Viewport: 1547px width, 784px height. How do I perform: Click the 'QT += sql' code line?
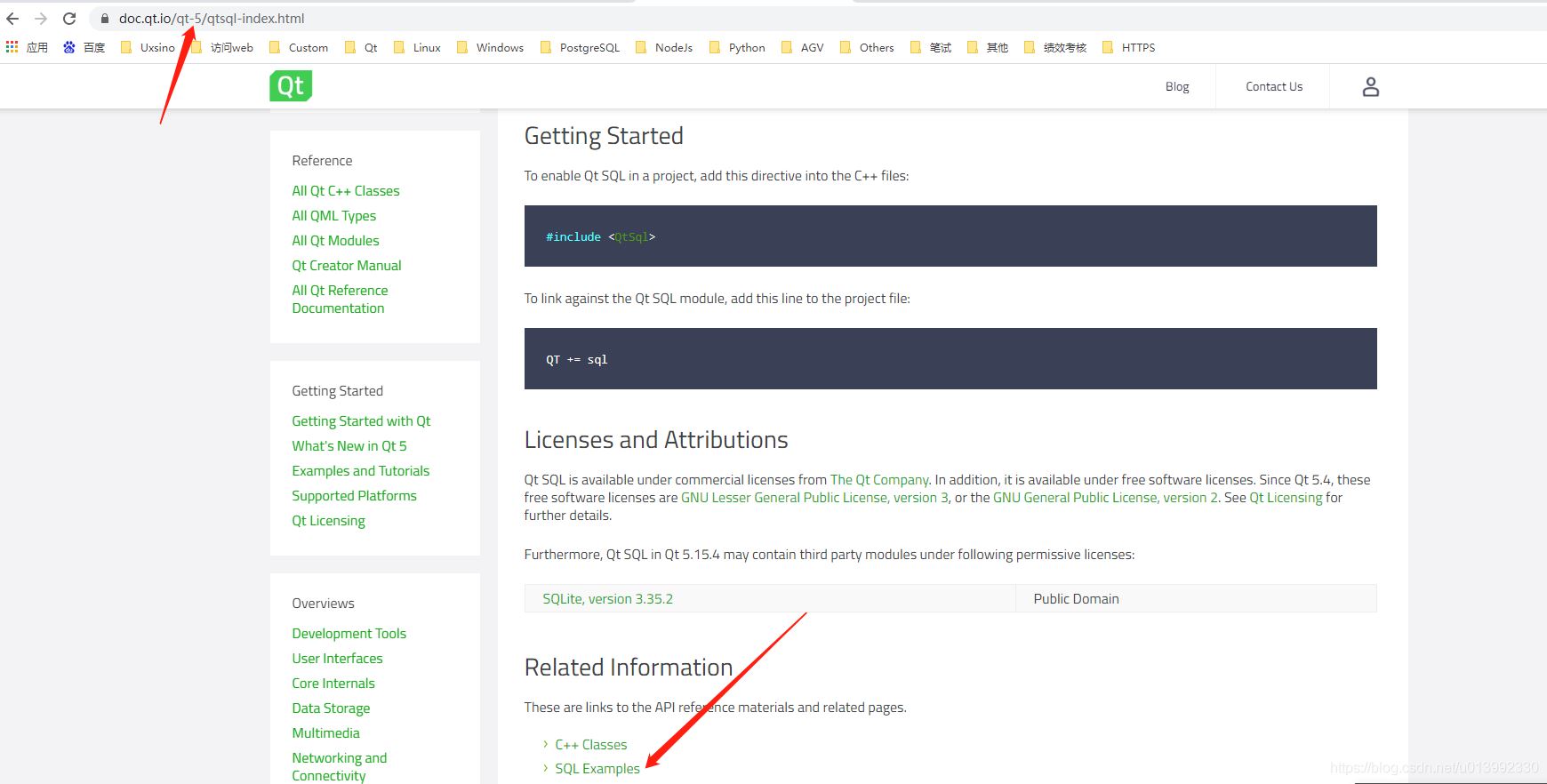[x=577, y=359]
